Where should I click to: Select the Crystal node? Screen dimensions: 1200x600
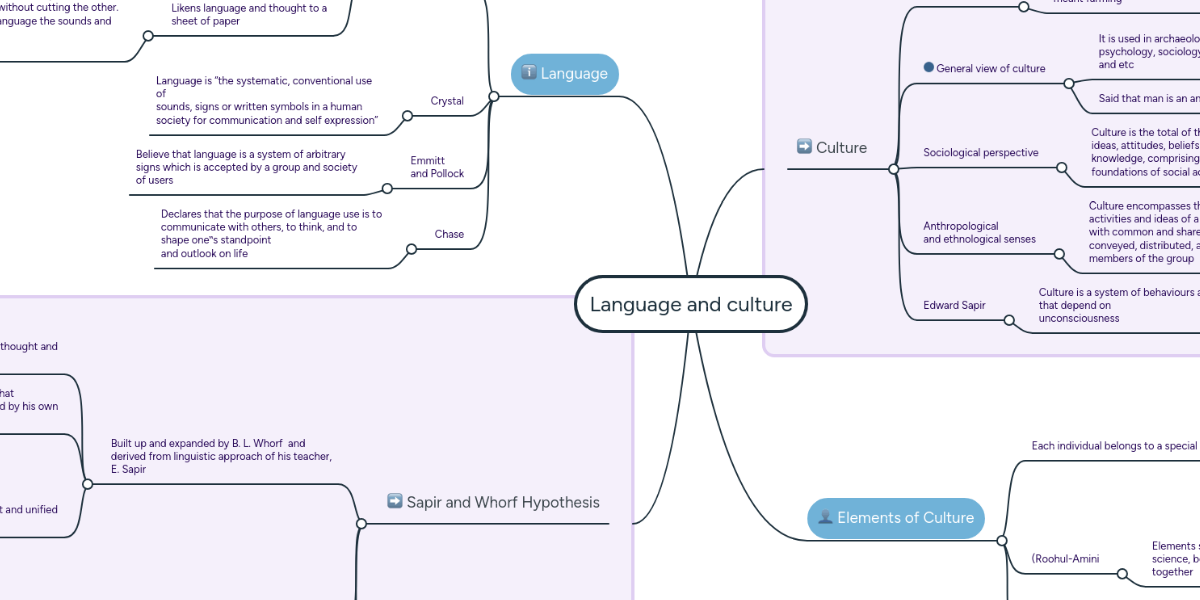click(x=447, y=100)
